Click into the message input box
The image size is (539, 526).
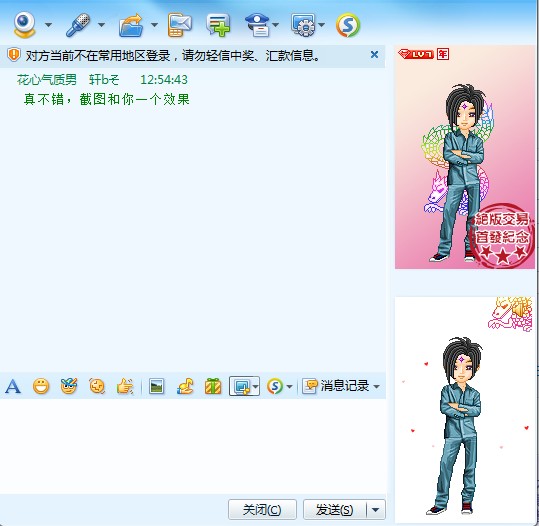pos(192,446)
